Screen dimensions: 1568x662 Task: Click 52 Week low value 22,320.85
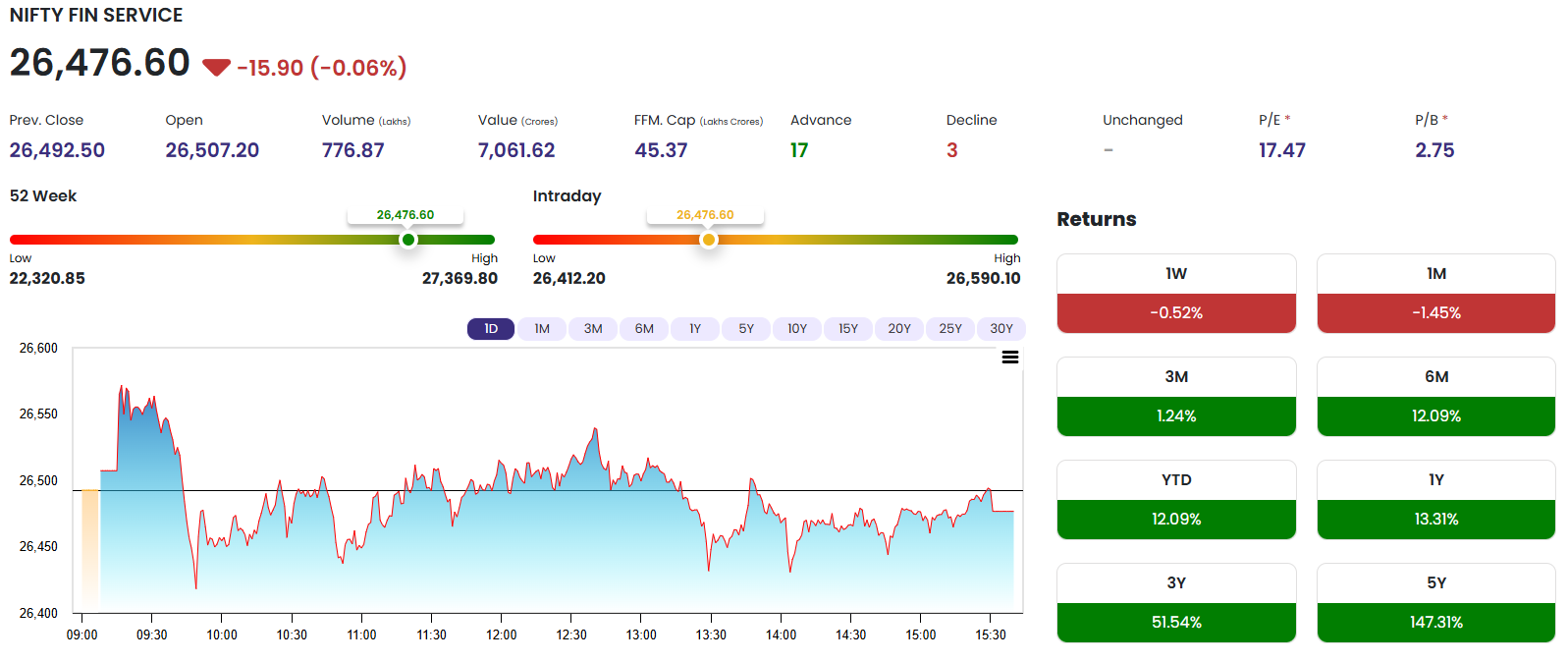pos(47,278)
